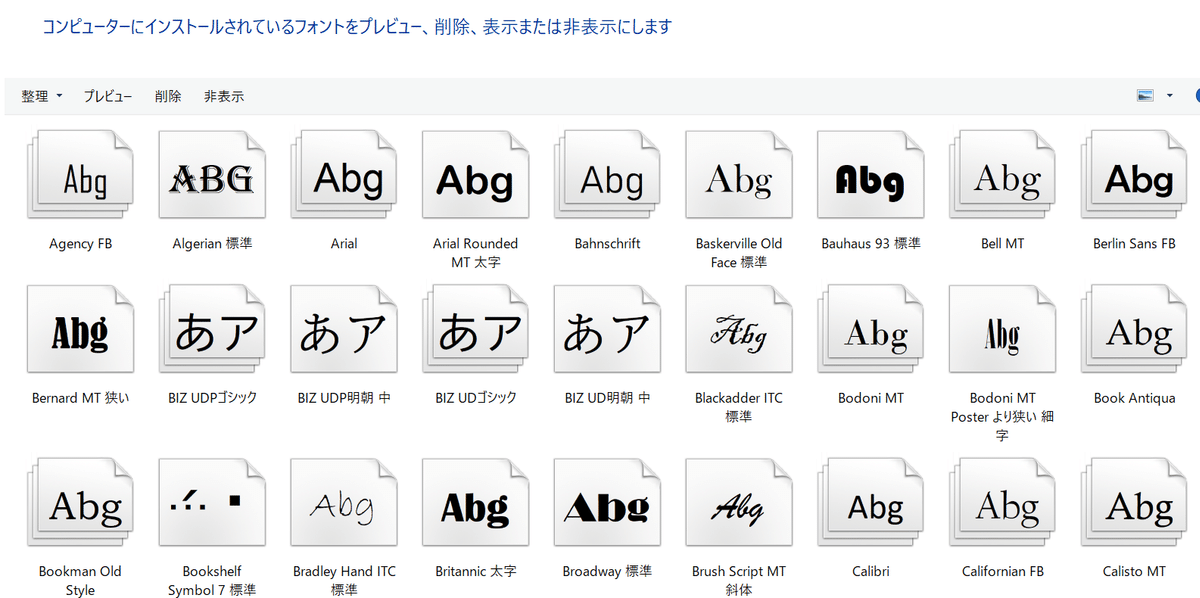Viewport: 1200px width, 598px height.
Task: Click the view mode icon button
Action: (1146, 96)
